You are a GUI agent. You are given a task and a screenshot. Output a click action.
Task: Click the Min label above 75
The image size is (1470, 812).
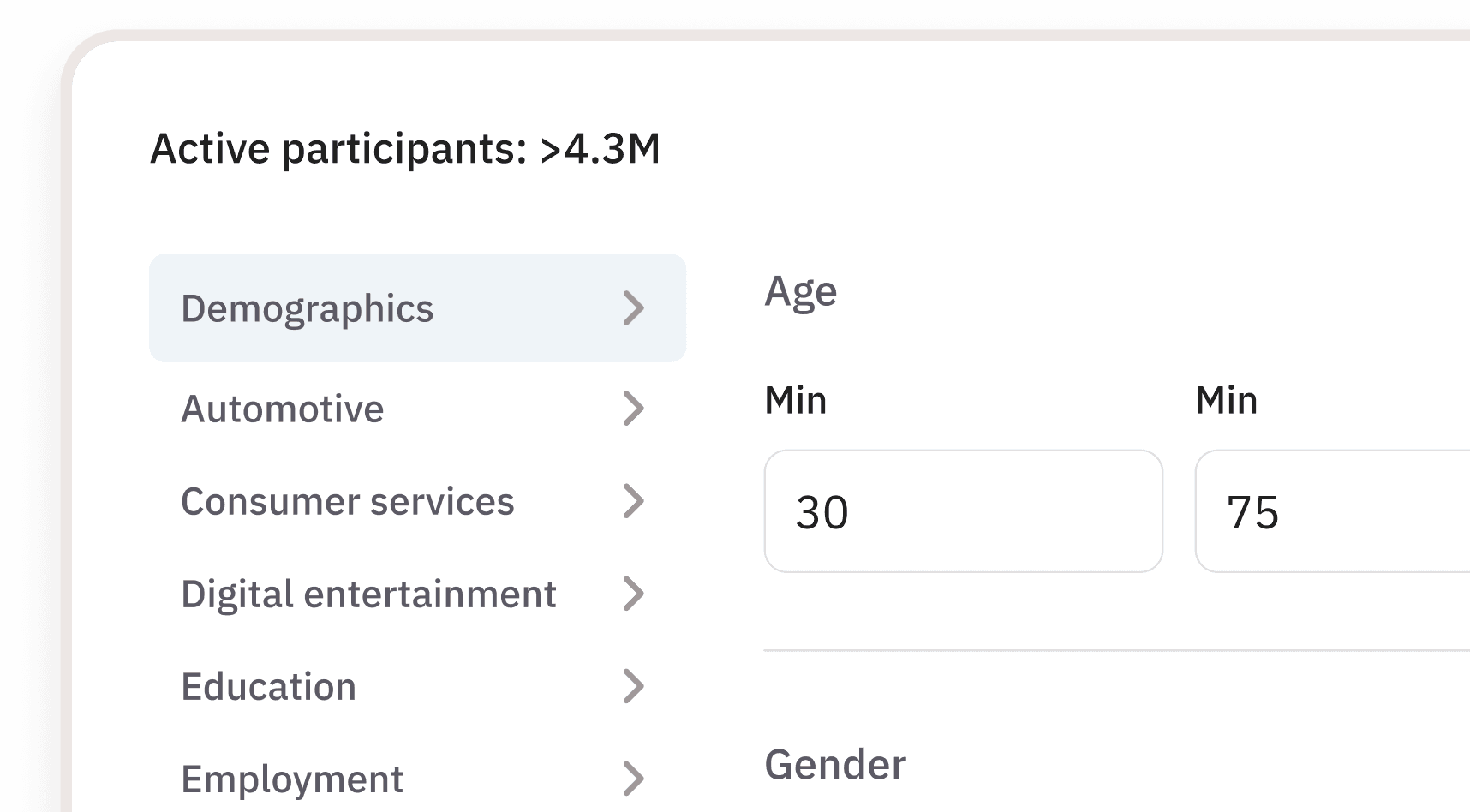point(1227,400)
